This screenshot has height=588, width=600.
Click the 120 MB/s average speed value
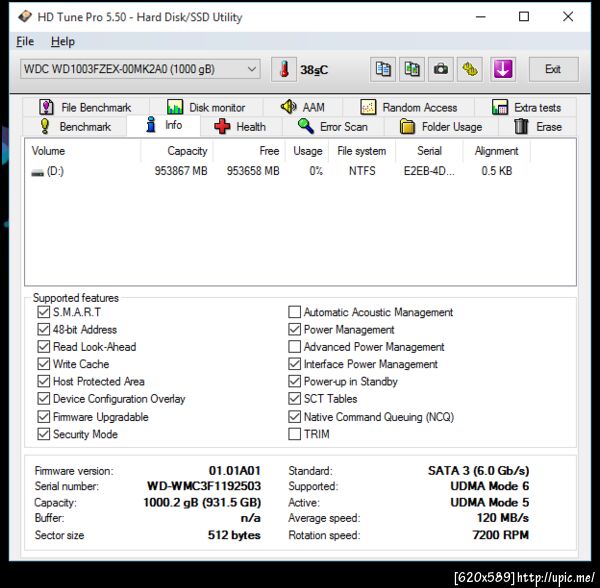coord(502,518)
